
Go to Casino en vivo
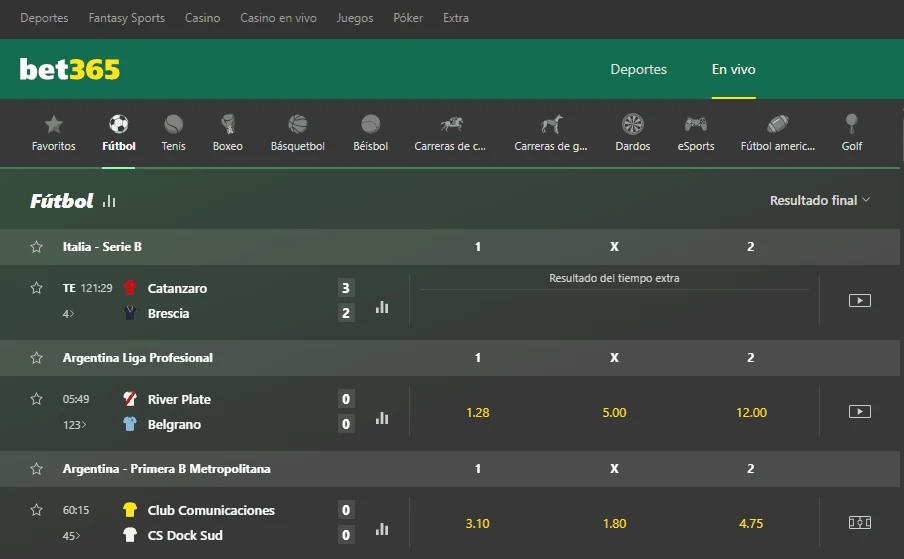(278, 18)
